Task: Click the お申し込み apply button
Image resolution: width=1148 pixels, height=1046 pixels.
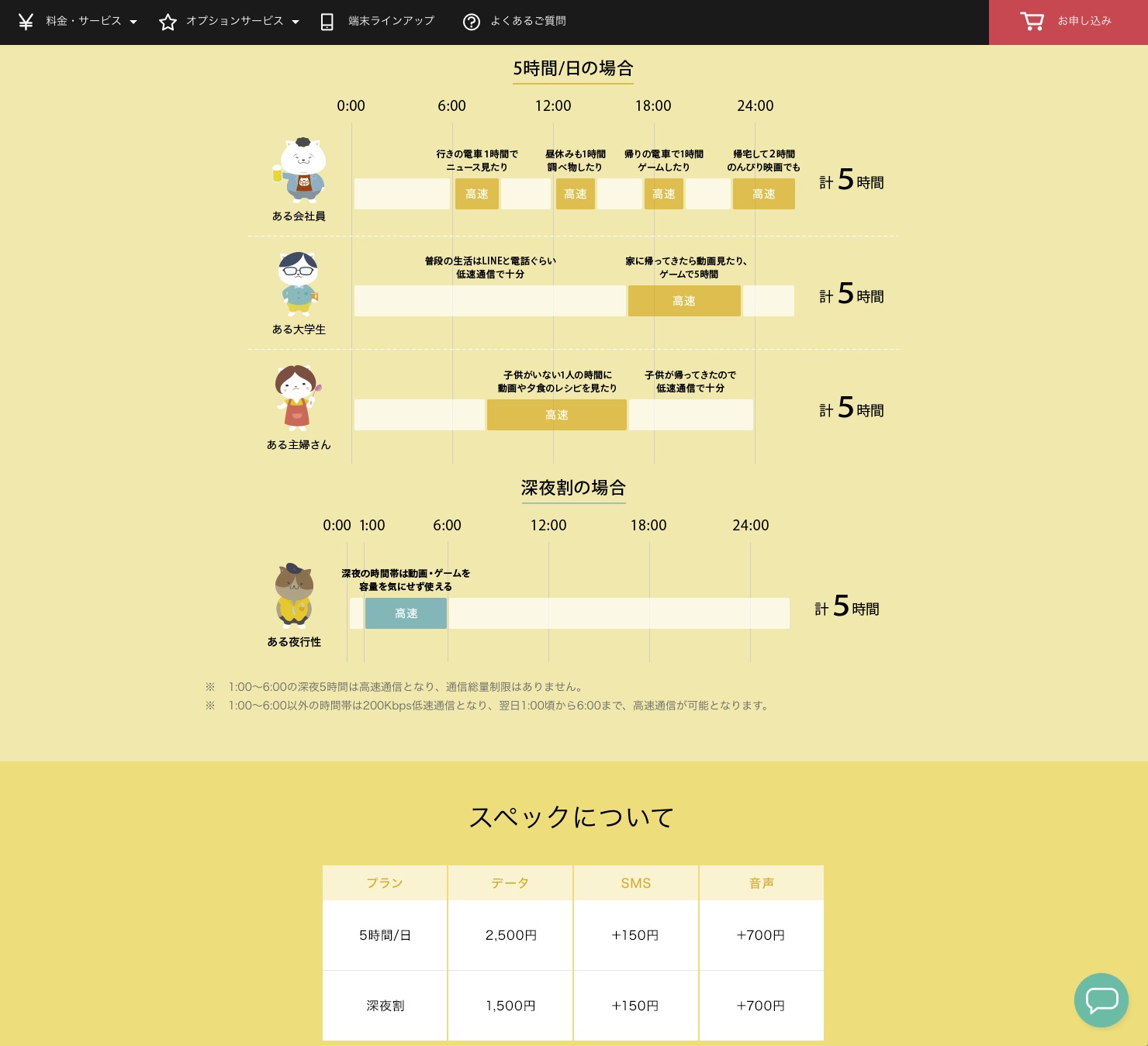Action: point(1084,21)
